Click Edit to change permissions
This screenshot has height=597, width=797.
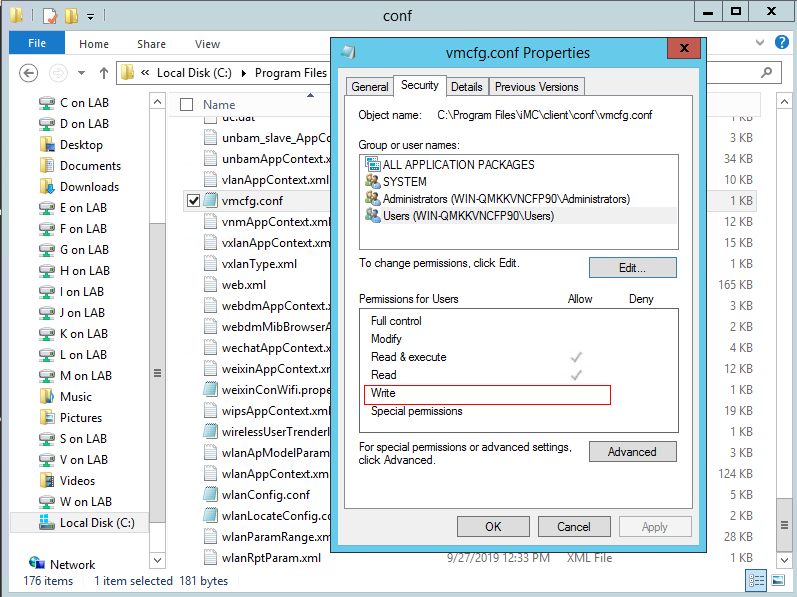(632, 268)
